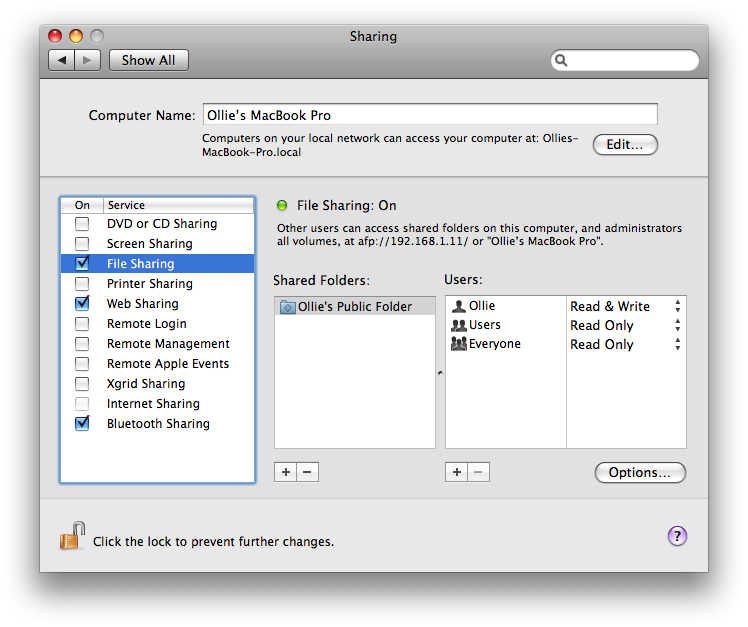The image size is (748, 627).
Task: Click the yellow minimize window button
Action: click(x=76, y=36)
